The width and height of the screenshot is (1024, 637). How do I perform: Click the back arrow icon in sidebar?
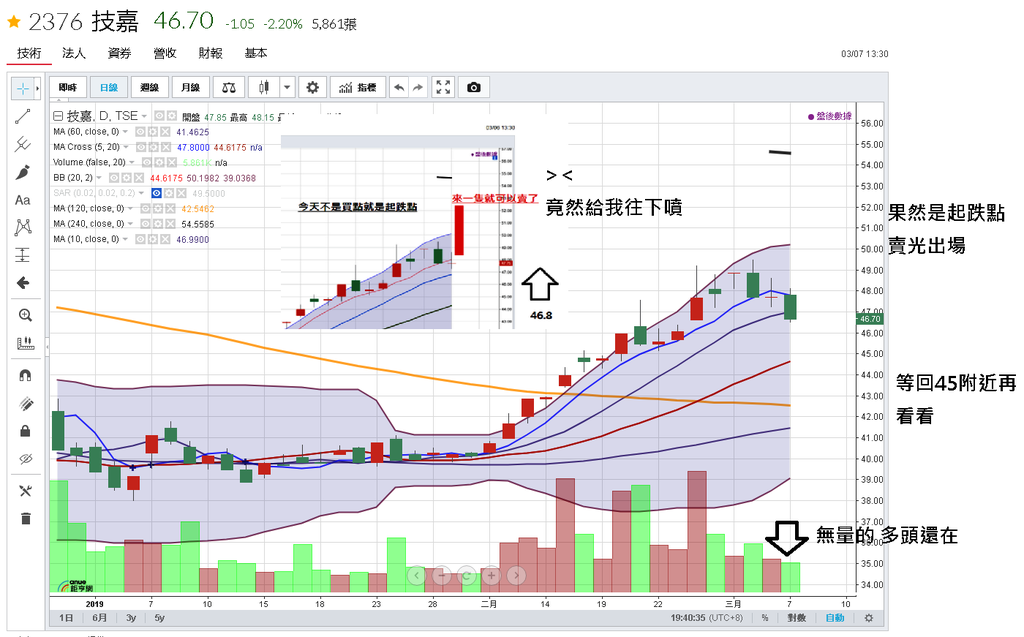[23, 283]
